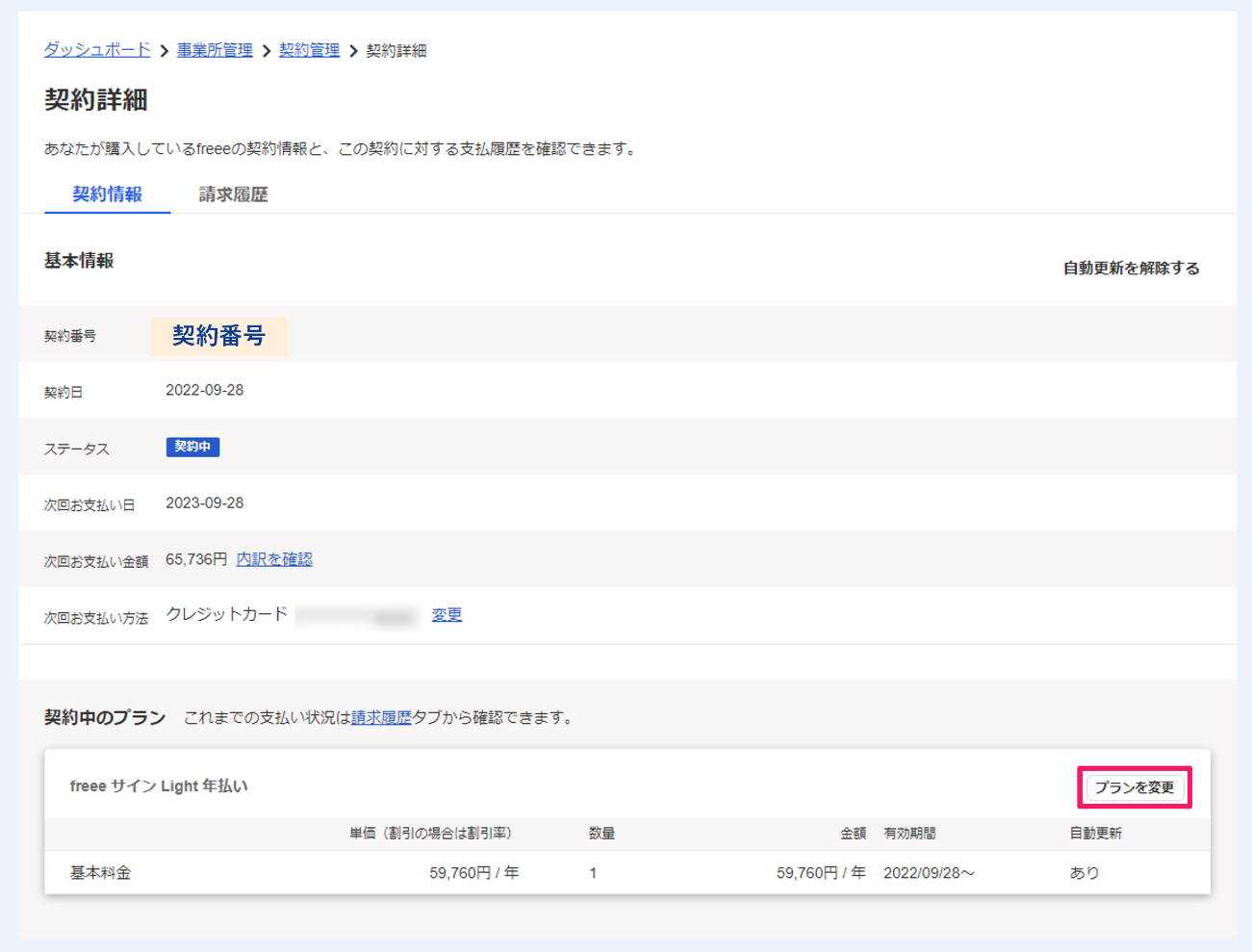
Task: Select the 契約番号 highlighted value
Action: 219,336
